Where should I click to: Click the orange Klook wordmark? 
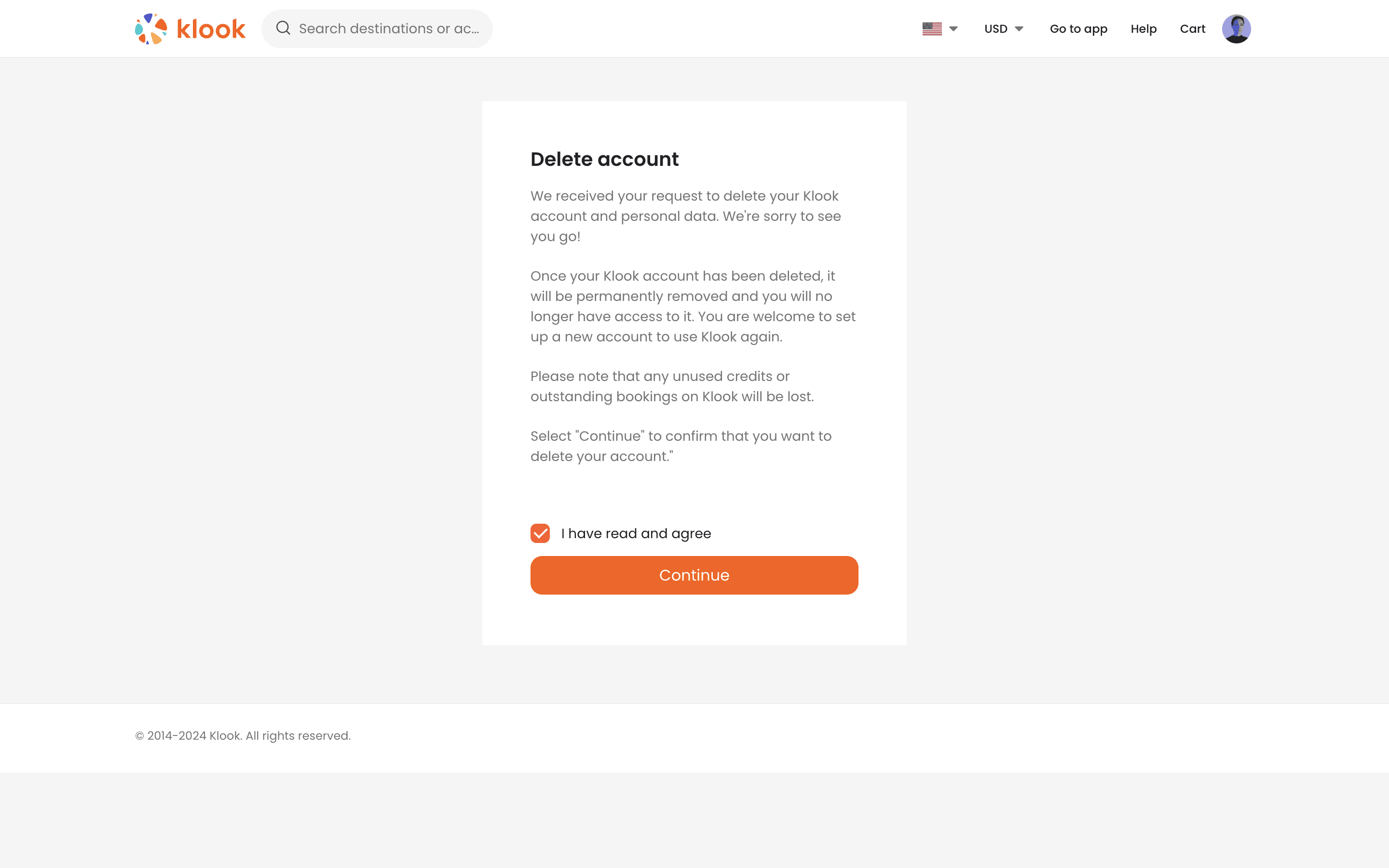pos(211,29)
